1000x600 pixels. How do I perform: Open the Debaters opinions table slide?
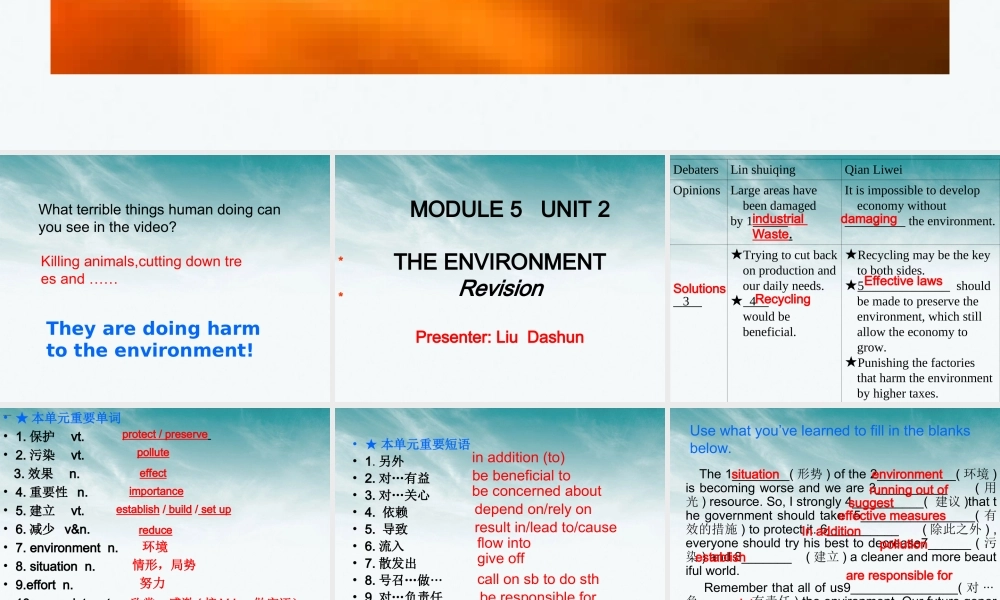(835, 279)
